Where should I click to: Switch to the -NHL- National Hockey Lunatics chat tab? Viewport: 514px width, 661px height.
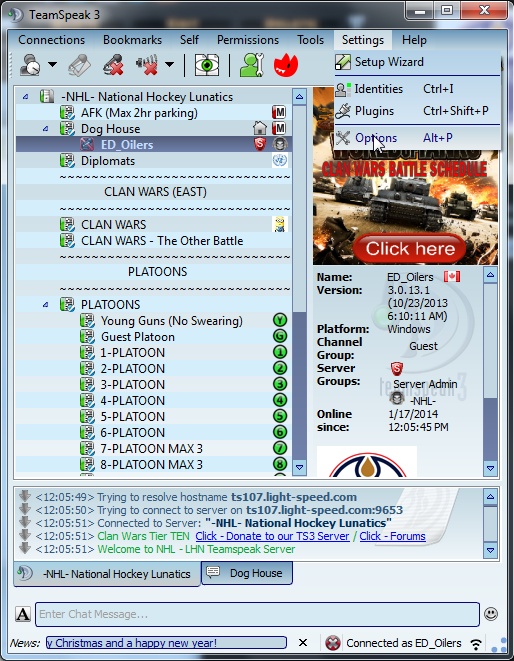(107, 574)
